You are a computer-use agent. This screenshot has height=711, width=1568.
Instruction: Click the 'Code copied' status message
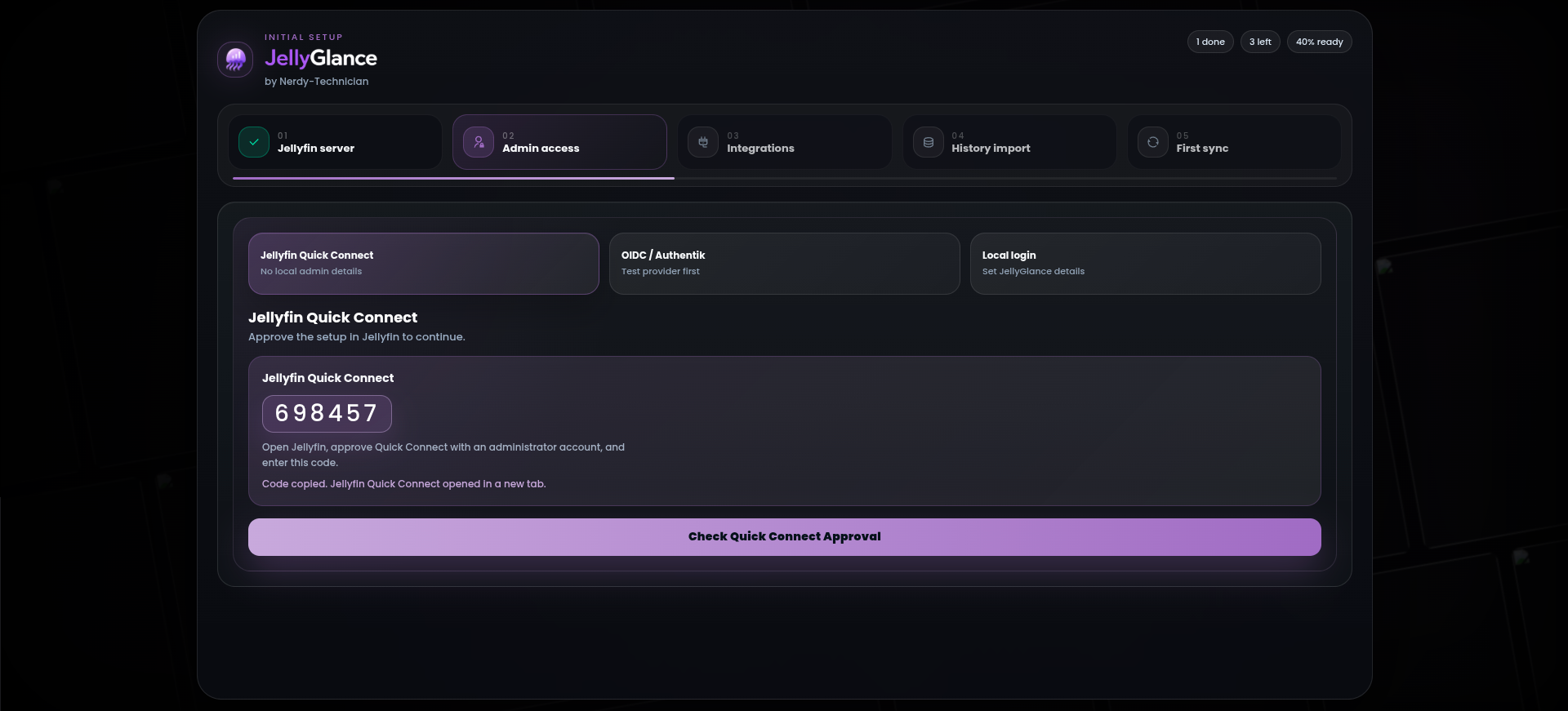tap(404, 484)
